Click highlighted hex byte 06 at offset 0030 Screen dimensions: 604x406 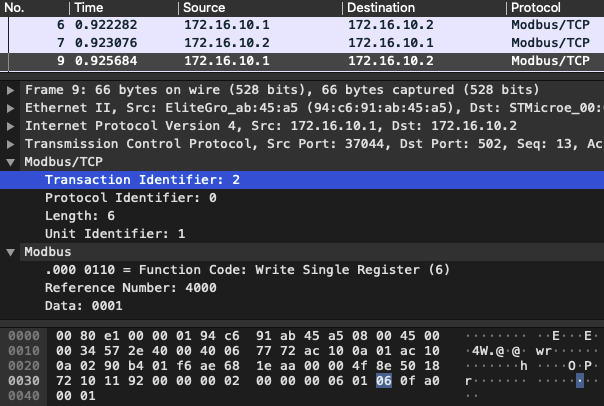(384, 381)
